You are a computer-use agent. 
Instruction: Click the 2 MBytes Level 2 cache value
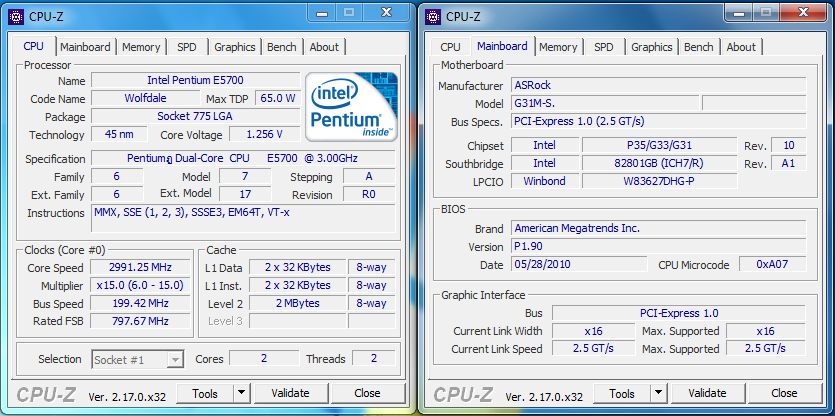(298, 304)
